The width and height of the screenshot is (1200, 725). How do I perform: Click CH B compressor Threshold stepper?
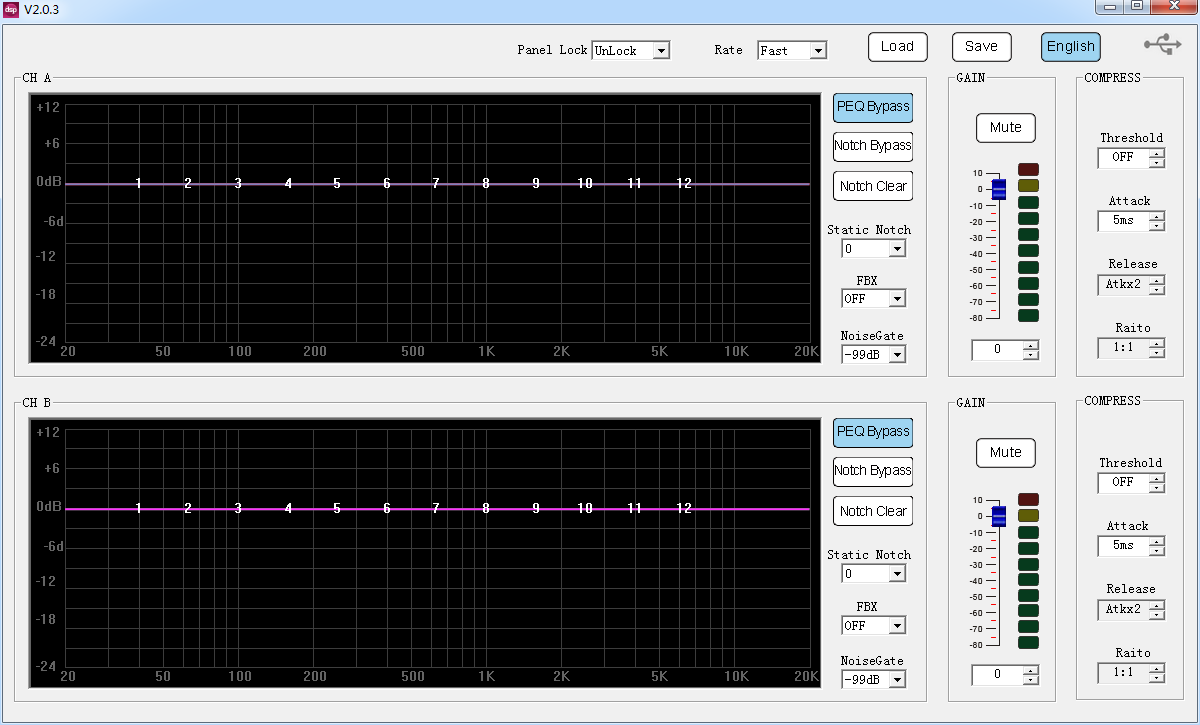(1157, 483)
